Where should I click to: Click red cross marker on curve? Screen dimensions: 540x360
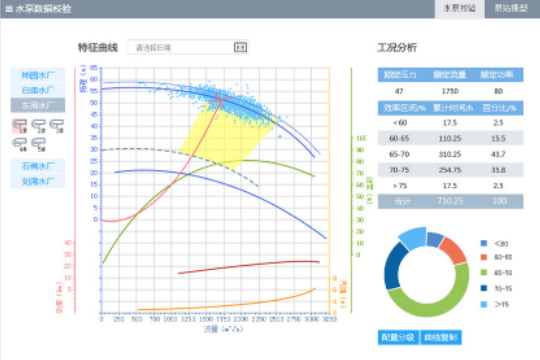pyautogui.click(x=219, y=100)
